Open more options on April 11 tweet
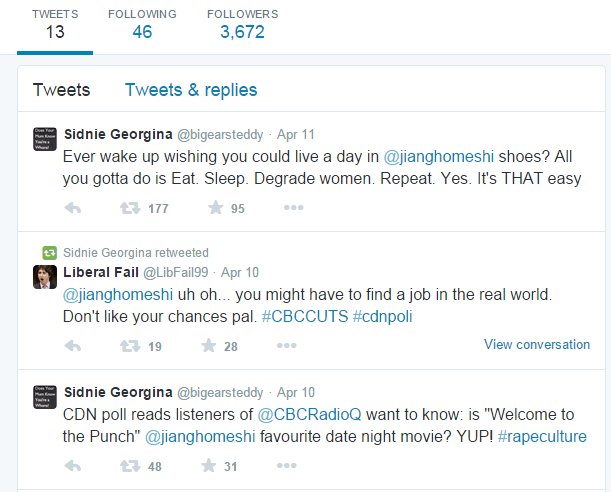The width and height of the screenshot is (611, 492). (294, 208)
